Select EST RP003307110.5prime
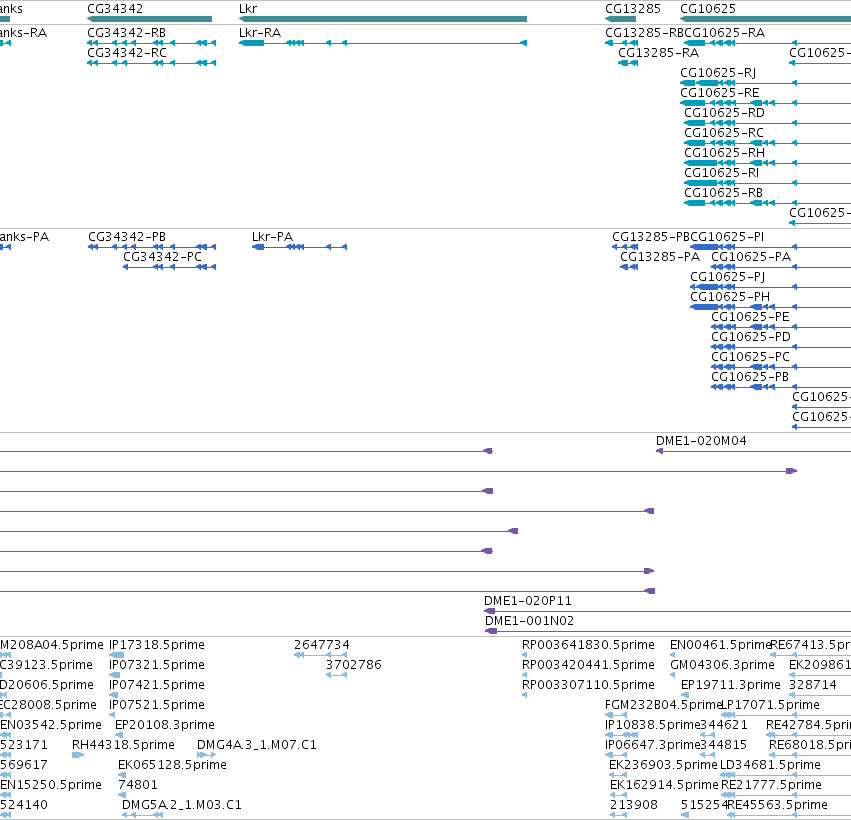The height and width of the screenshot is (820, 851). (588, 685)
